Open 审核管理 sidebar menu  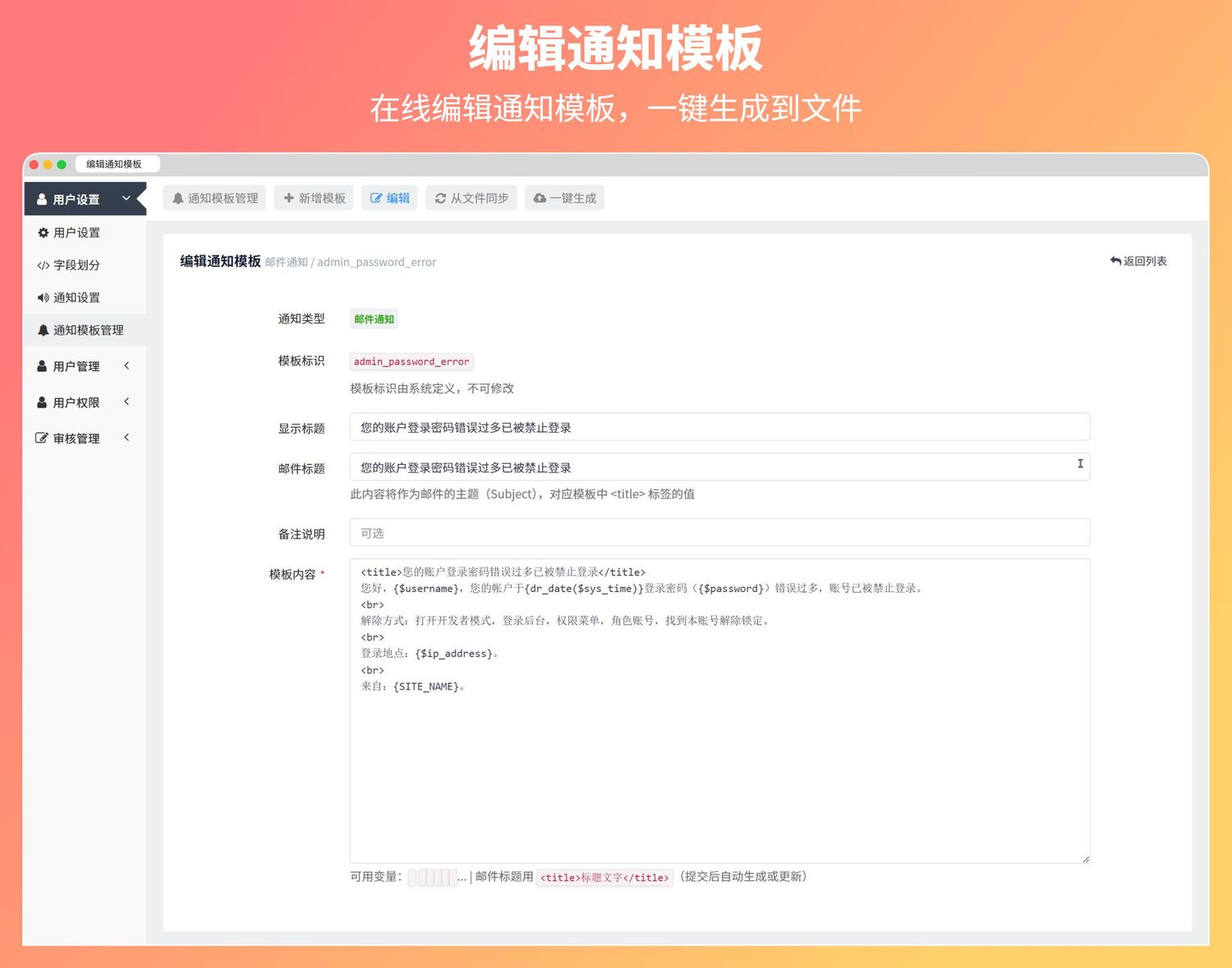[x=85, y=438]
